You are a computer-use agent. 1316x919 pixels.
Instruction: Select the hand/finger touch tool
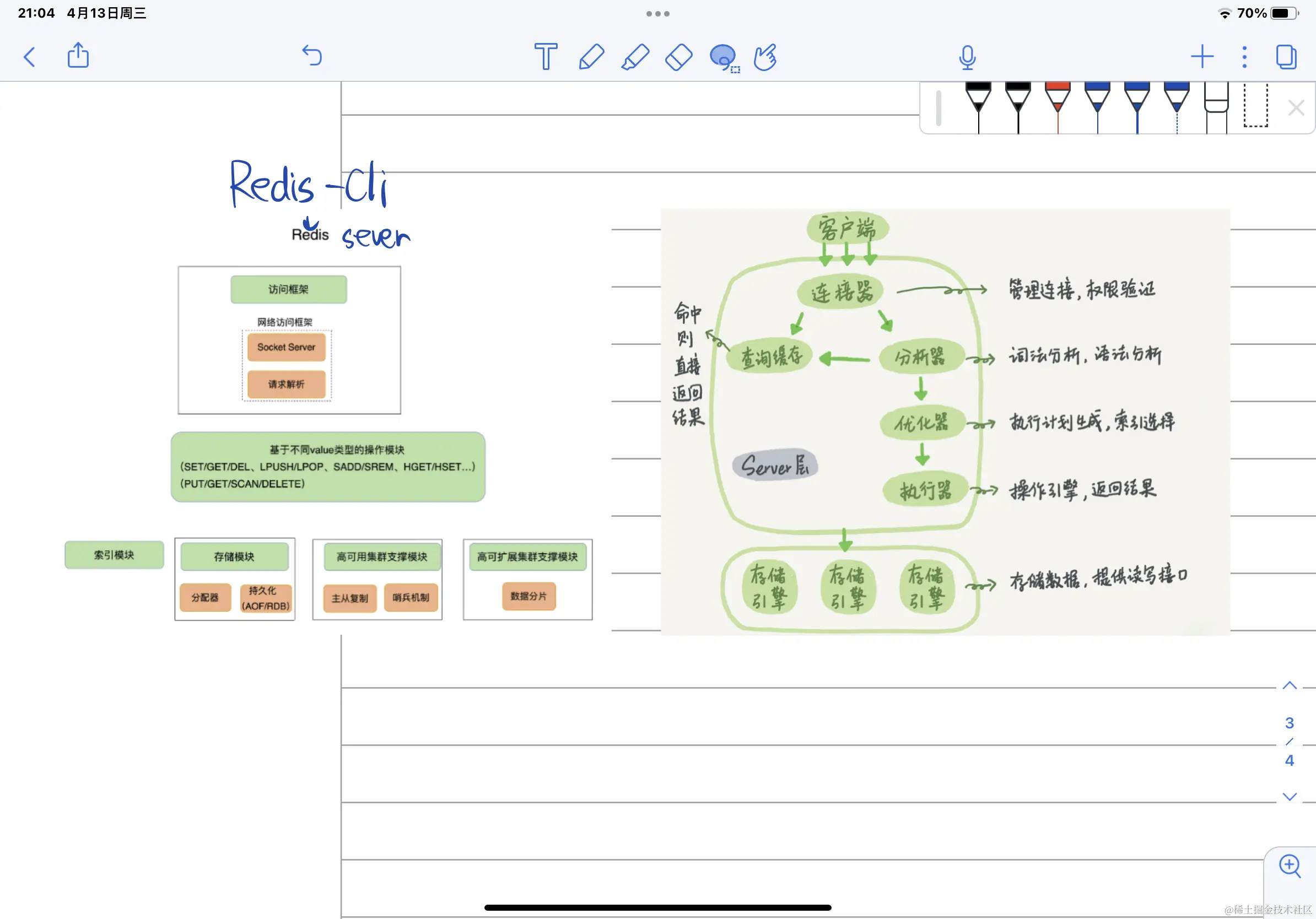point(766,57)
